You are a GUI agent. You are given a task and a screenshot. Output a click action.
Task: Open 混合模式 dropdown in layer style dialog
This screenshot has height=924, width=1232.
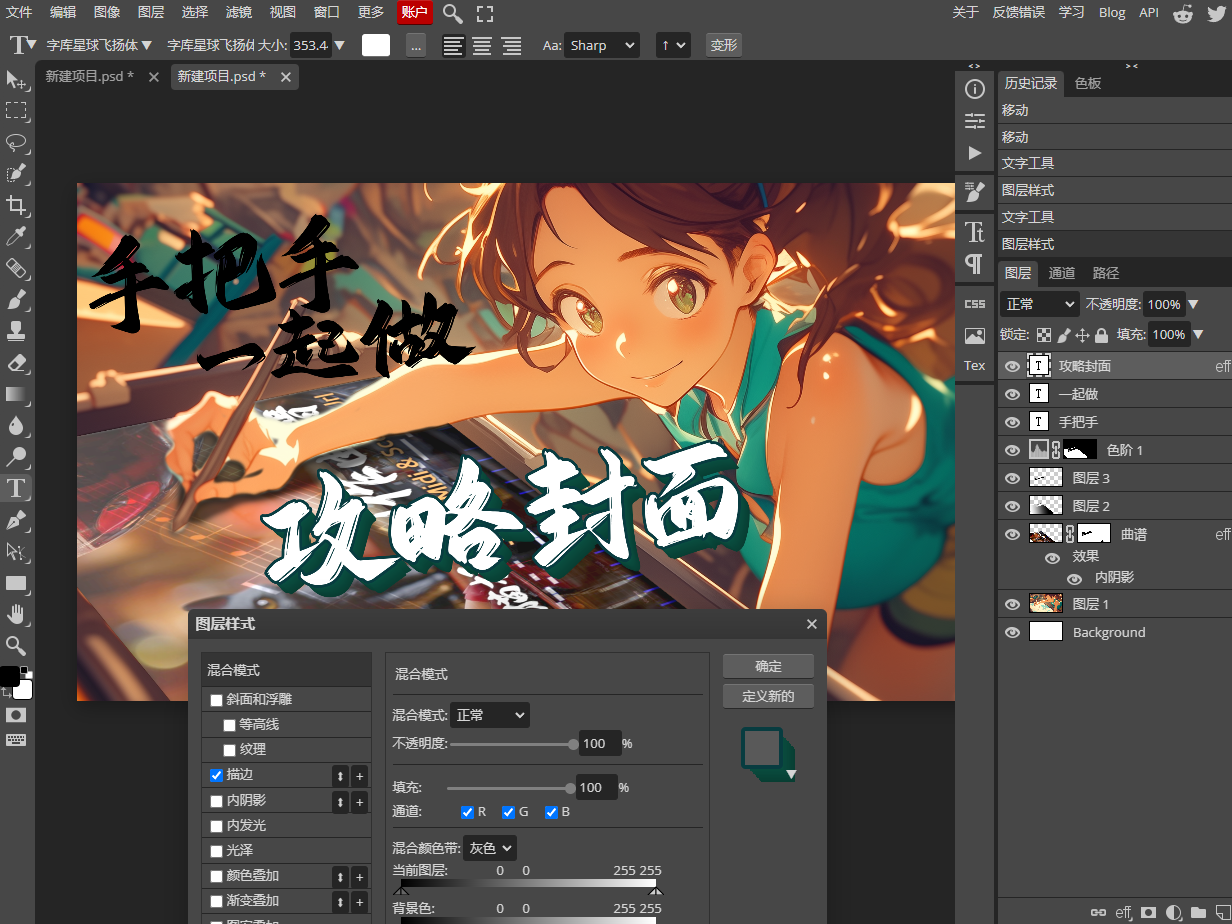pyautogui.click(x=489, y=715)
